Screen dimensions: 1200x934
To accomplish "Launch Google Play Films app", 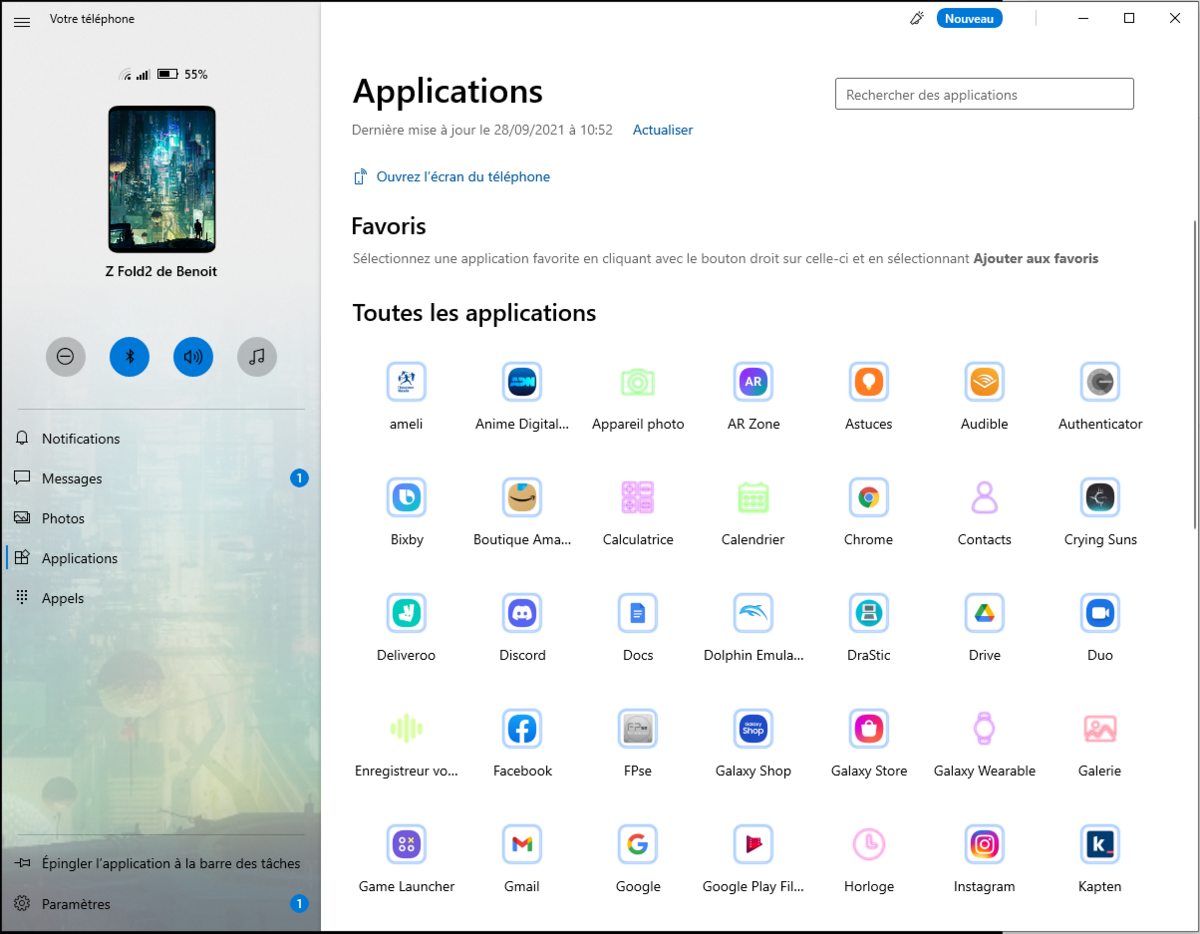I will (x=753, y=844).
